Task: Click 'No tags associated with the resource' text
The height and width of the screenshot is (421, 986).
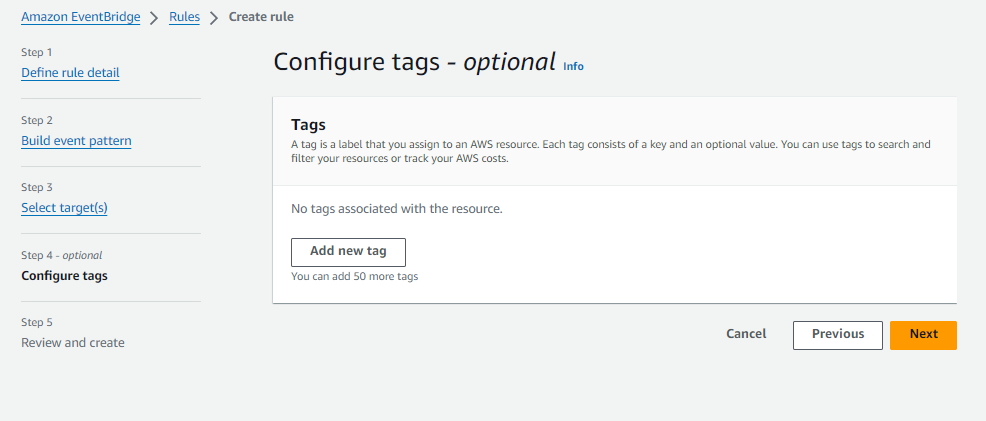Action: tap(397, 209)
